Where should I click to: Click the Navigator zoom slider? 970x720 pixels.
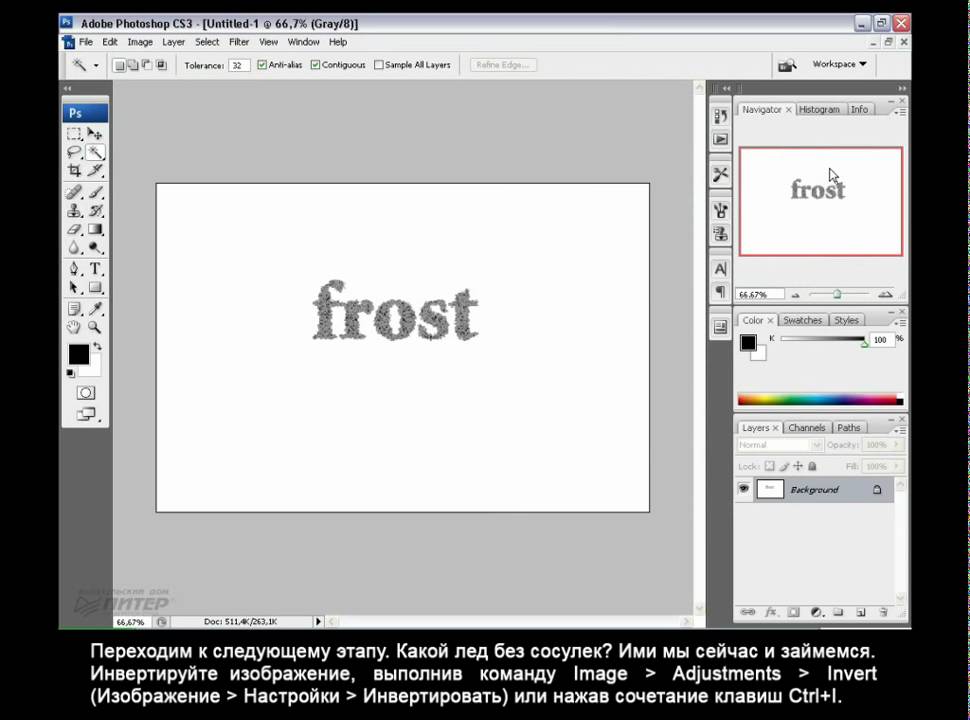837,294
